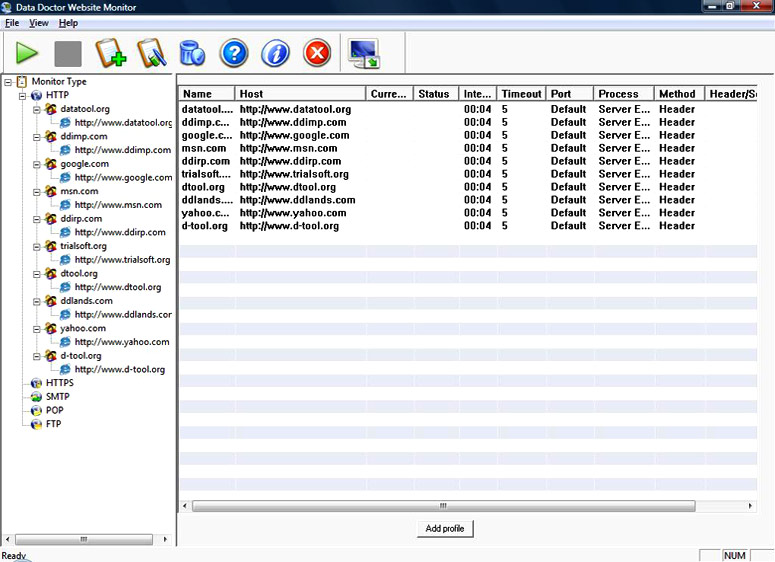Select the http://www.google.com tree child entry

coord(123,177)
